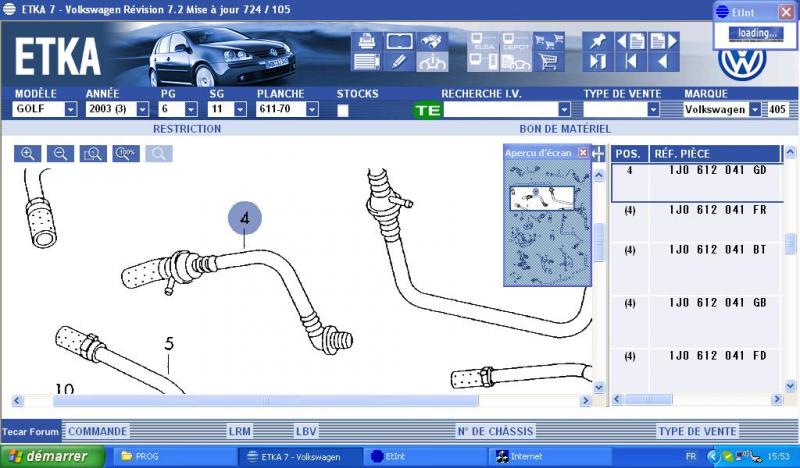
Task: Select the pencil edit icon
Action: (x=399, y=62)
